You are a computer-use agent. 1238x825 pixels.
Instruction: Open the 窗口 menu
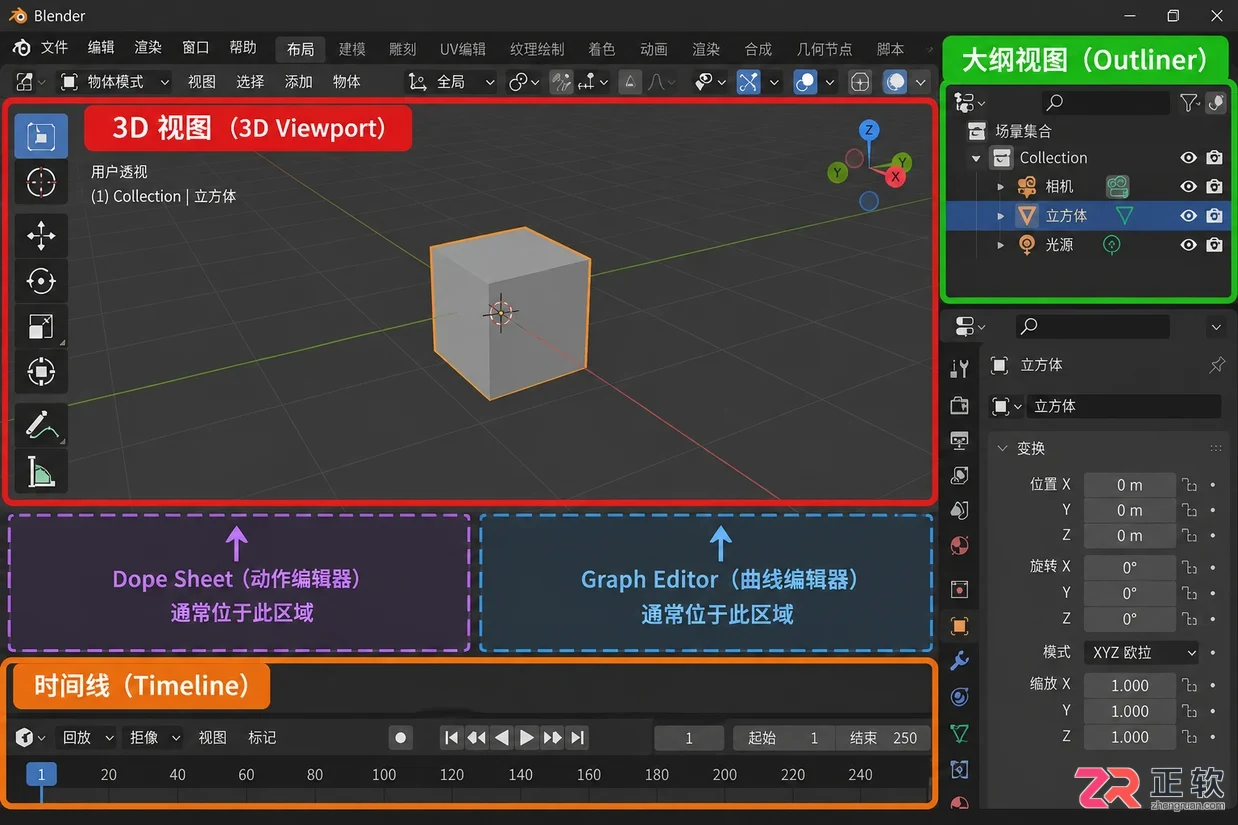[x=196, y=48]
